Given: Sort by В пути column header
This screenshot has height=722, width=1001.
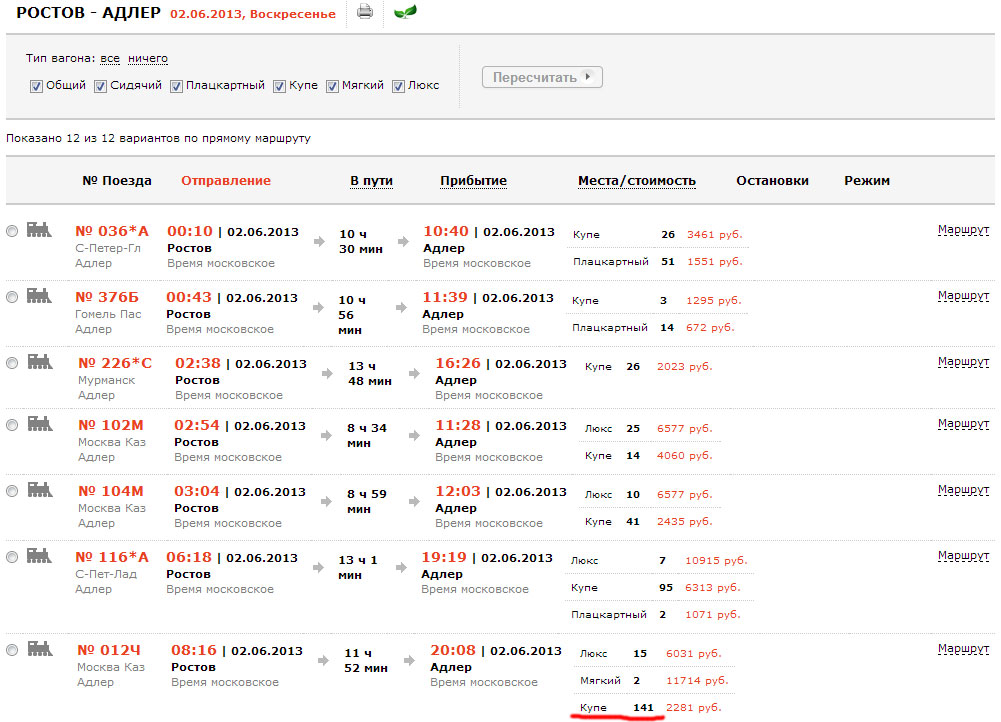Looking at the screenshot, I should point(371,181).
